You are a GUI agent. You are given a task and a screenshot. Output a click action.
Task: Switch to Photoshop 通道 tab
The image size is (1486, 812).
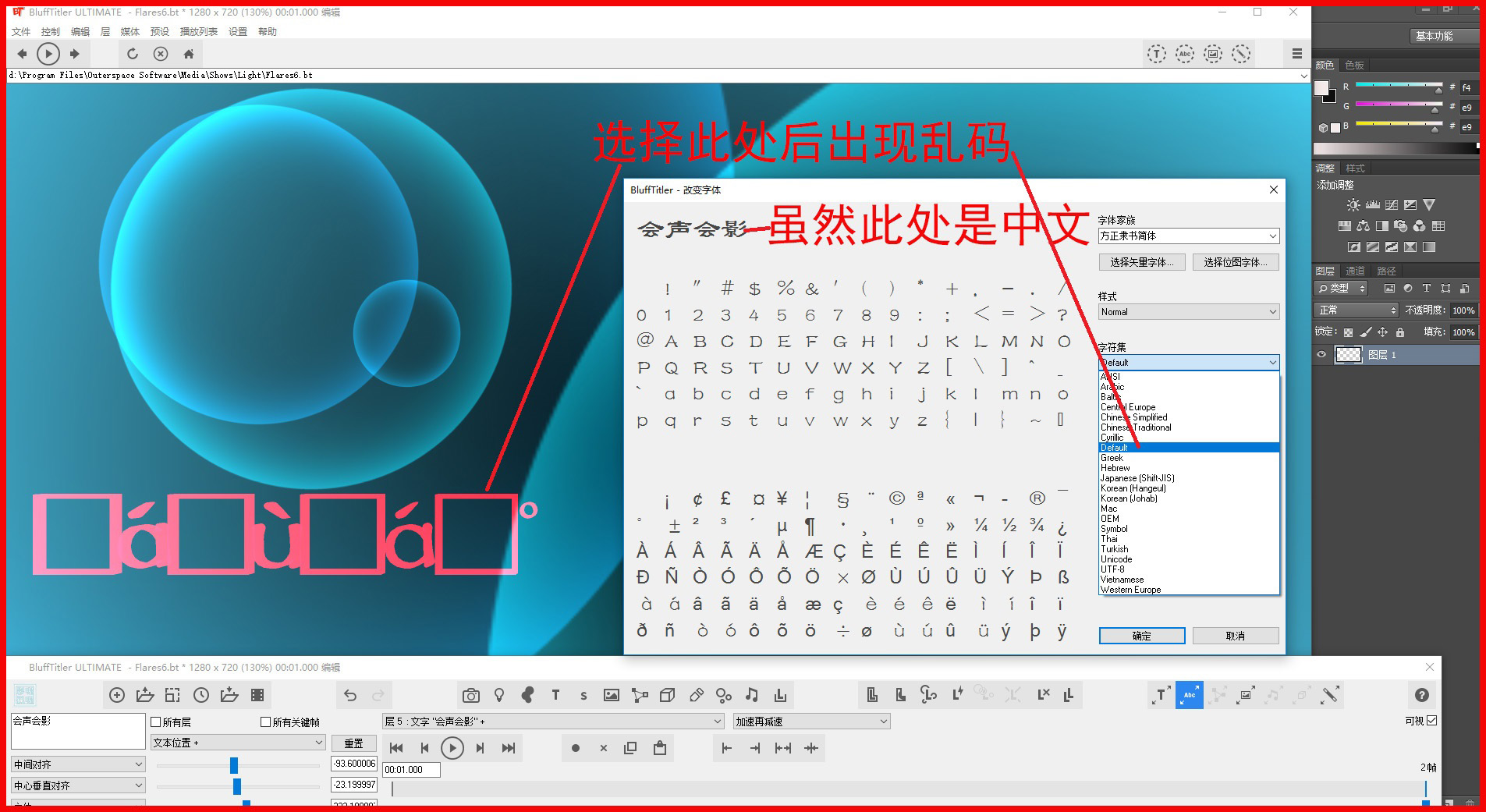tap(1355, 271)
